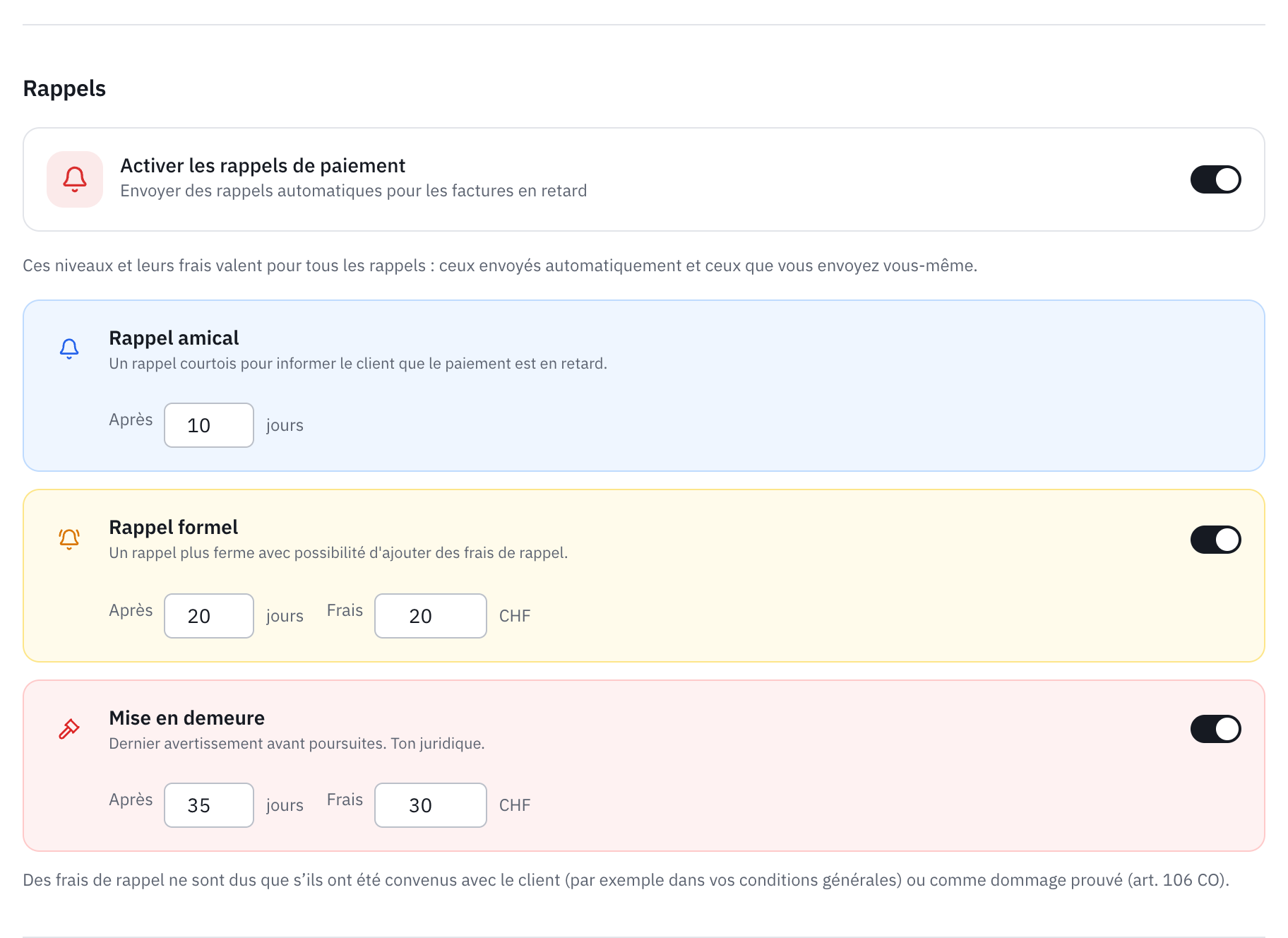
Task: Click the jours label in the Mise en demeure card
Action: (285, 805)
